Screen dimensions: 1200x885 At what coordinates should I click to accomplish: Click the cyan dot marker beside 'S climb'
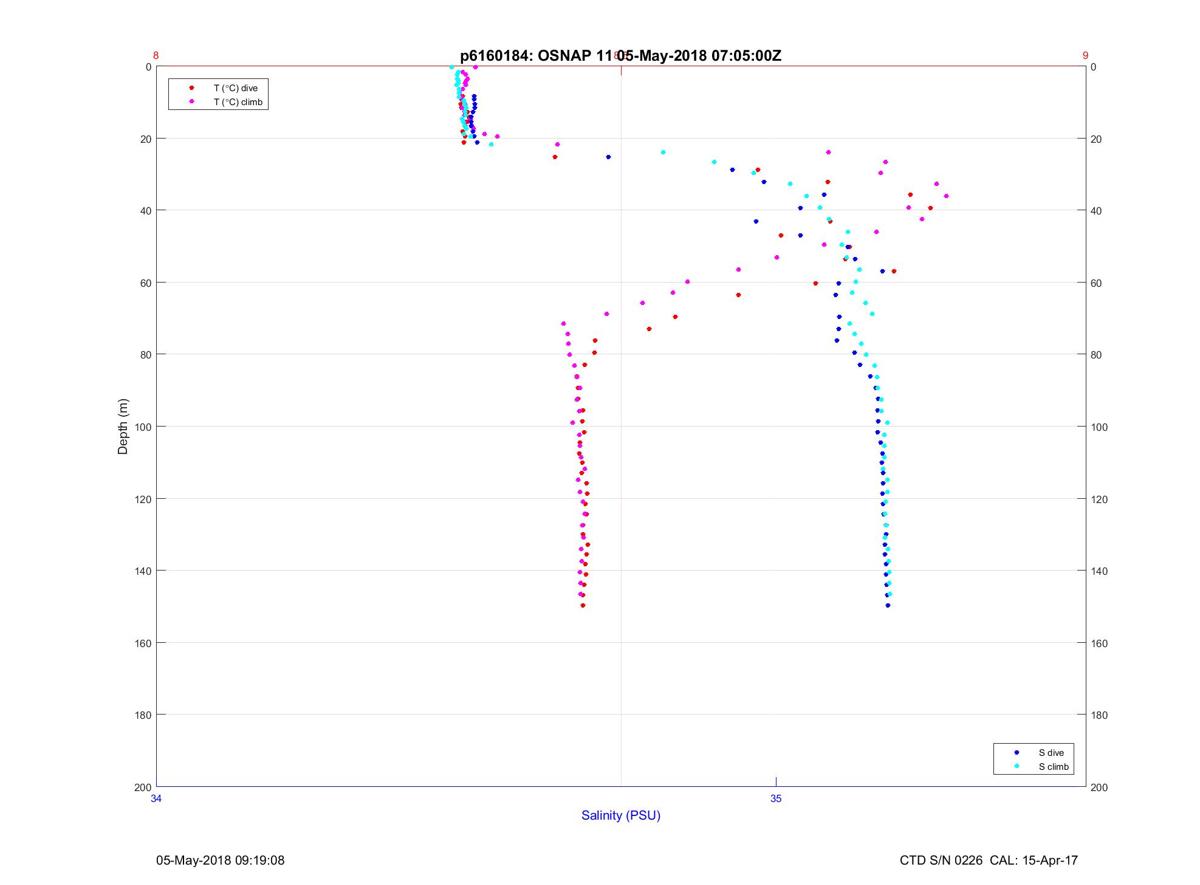[1017, 766]
